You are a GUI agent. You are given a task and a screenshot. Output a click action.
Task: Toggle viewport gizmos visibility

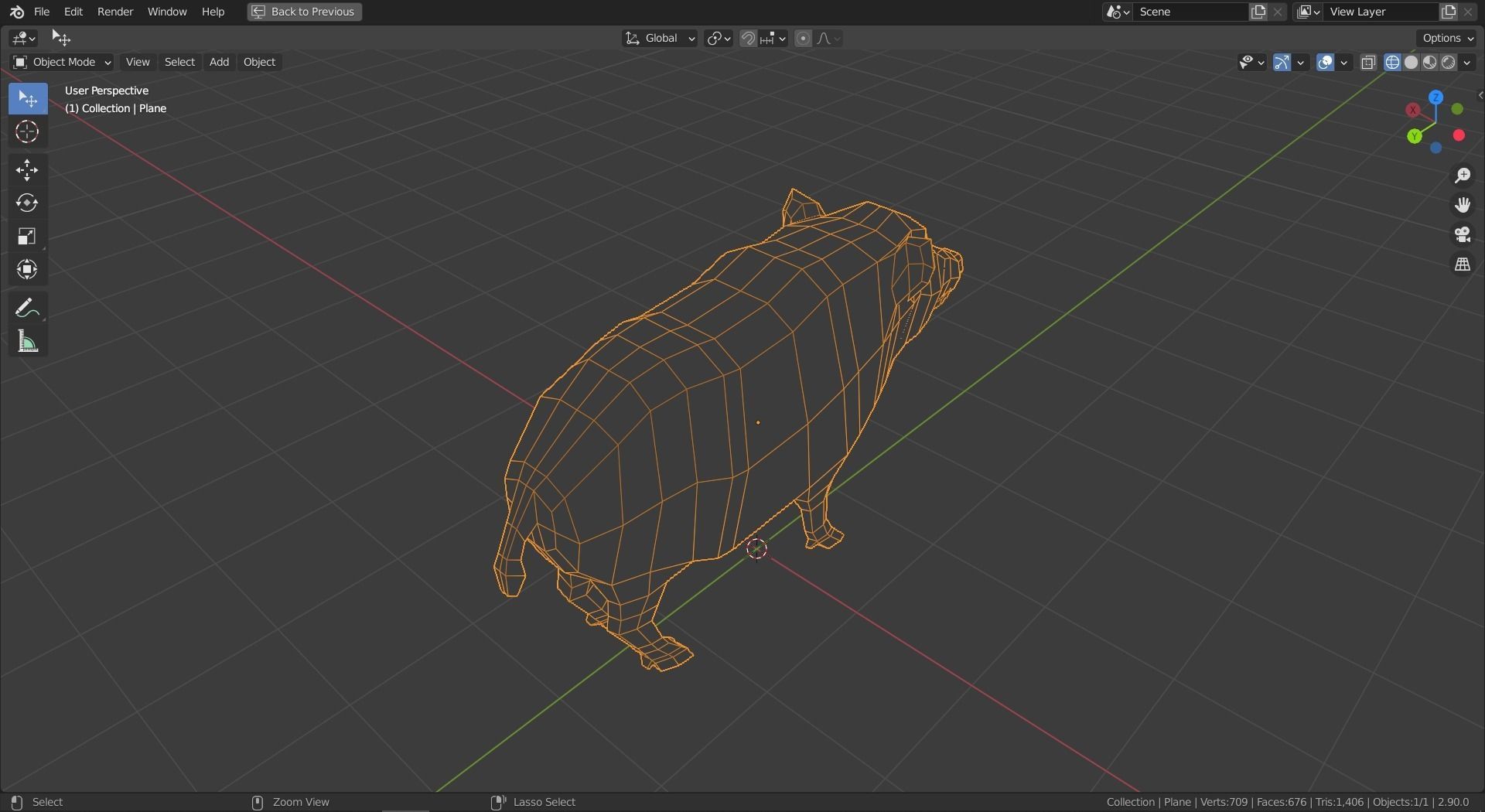coord(1282,63)
